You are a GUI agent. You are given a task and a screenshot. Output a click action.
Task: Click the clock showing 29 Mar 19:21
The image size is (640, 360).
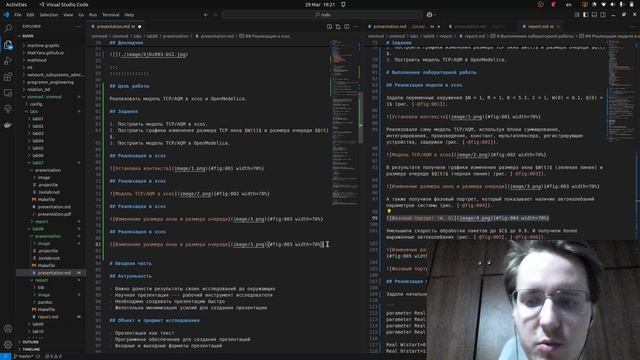pyautogui.click(x=320, y=4)
